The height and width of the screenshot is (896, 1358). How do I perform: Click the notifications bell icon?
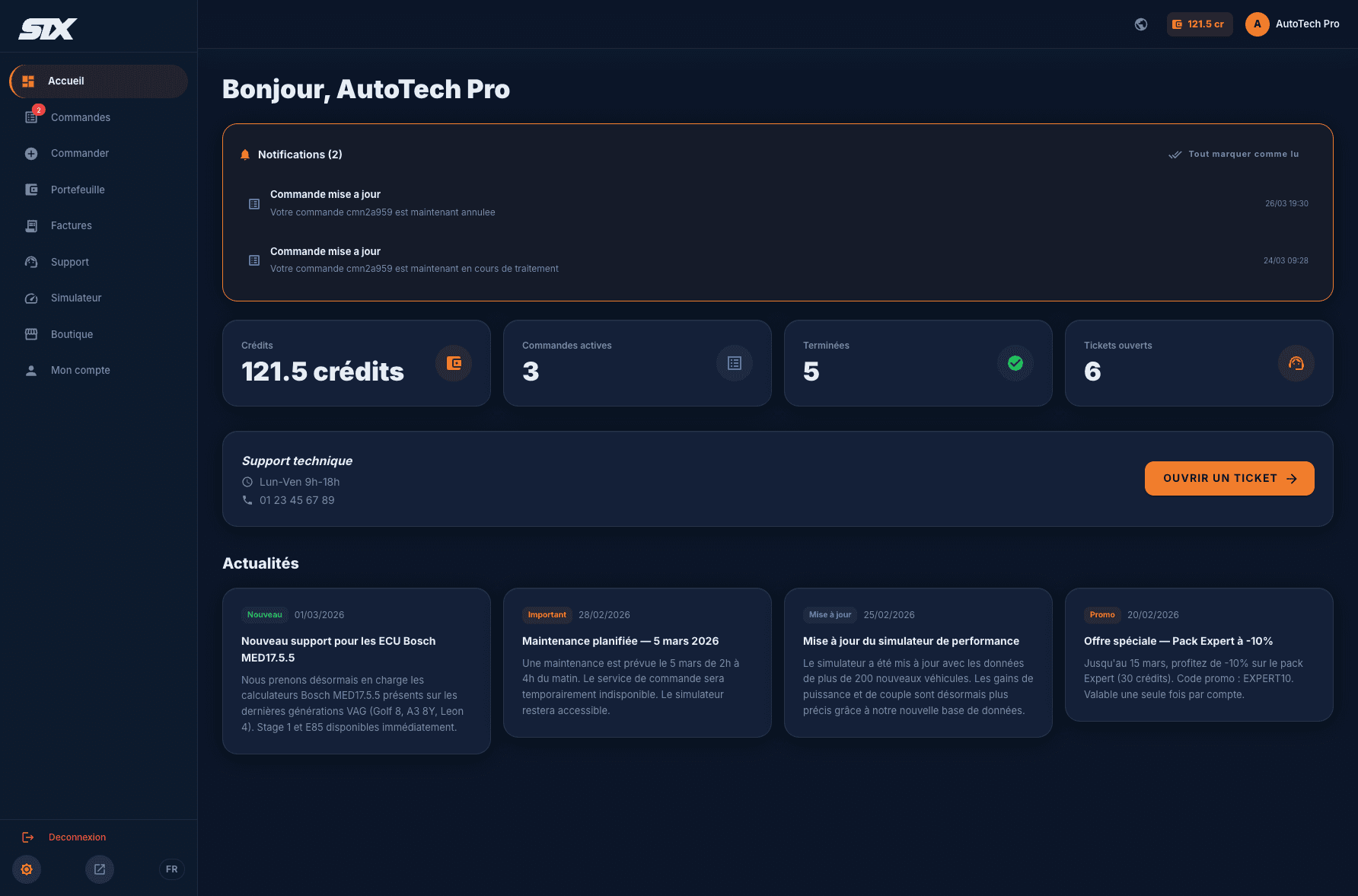(x=245, y=155)
